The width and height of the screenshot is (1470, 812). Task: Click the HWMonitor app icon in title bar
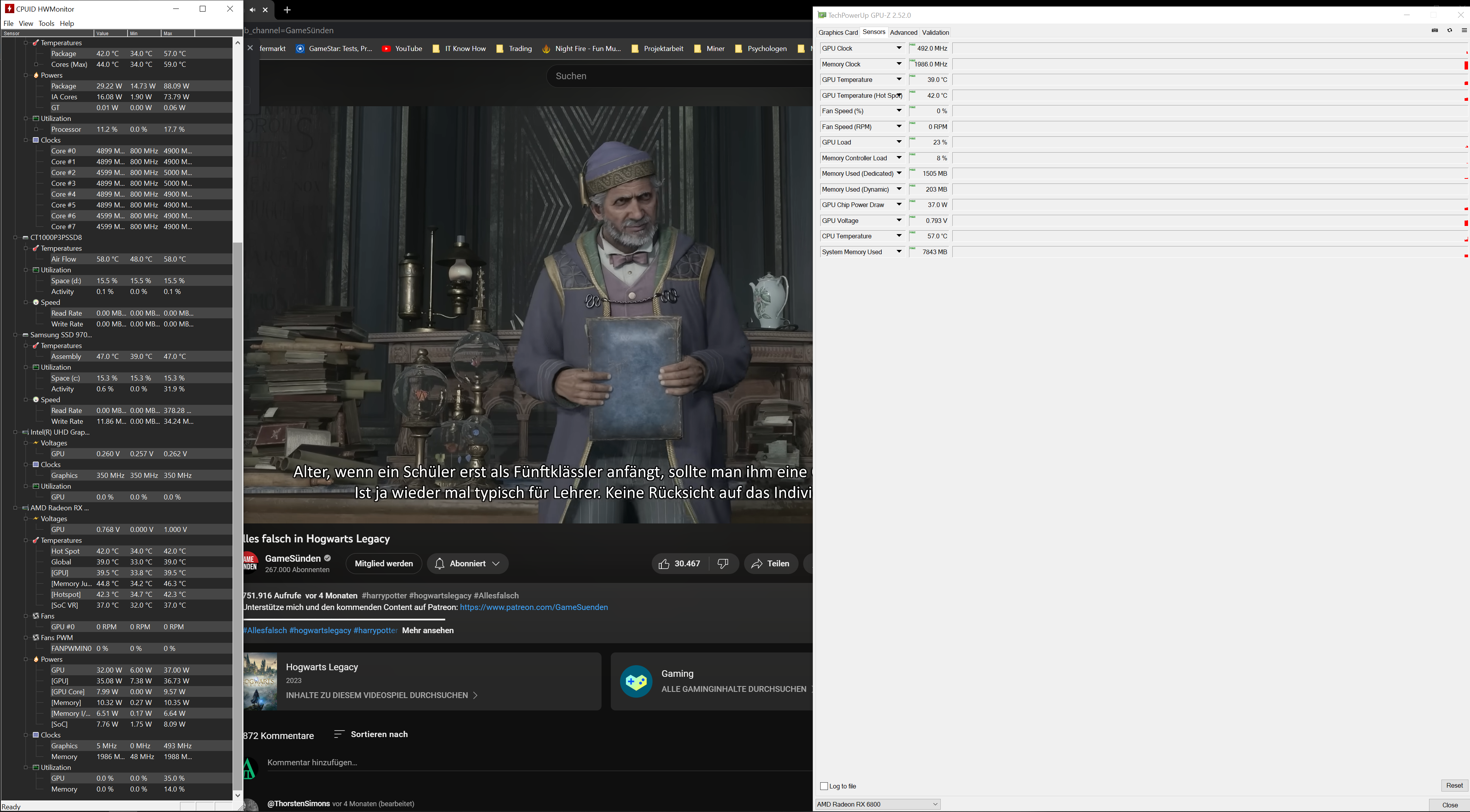coord(9,8)
